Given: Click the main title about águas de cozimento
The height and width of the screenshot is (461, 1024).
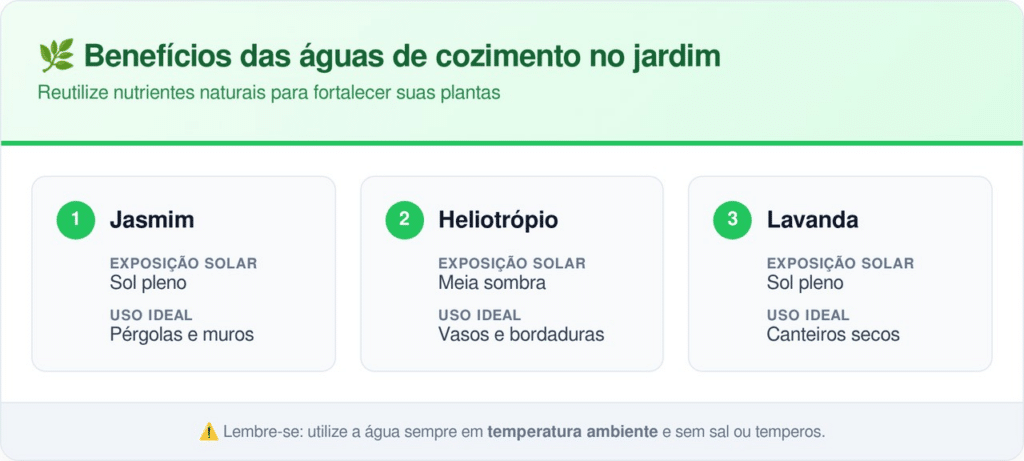Looking at the screenshot, I should click(402, 57).
